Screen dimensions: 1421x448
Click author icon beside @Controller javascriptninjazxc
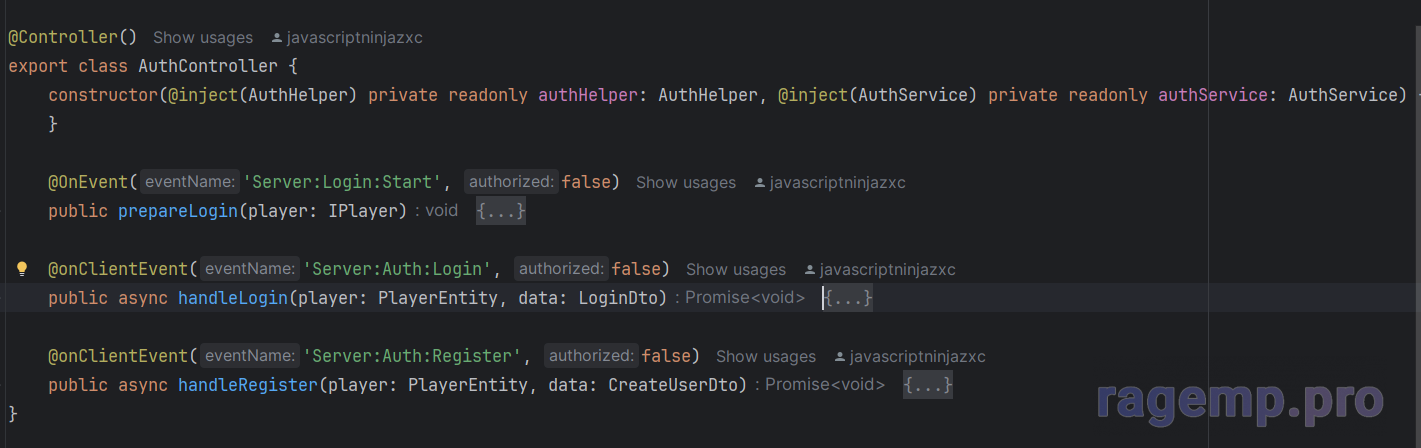277,38
